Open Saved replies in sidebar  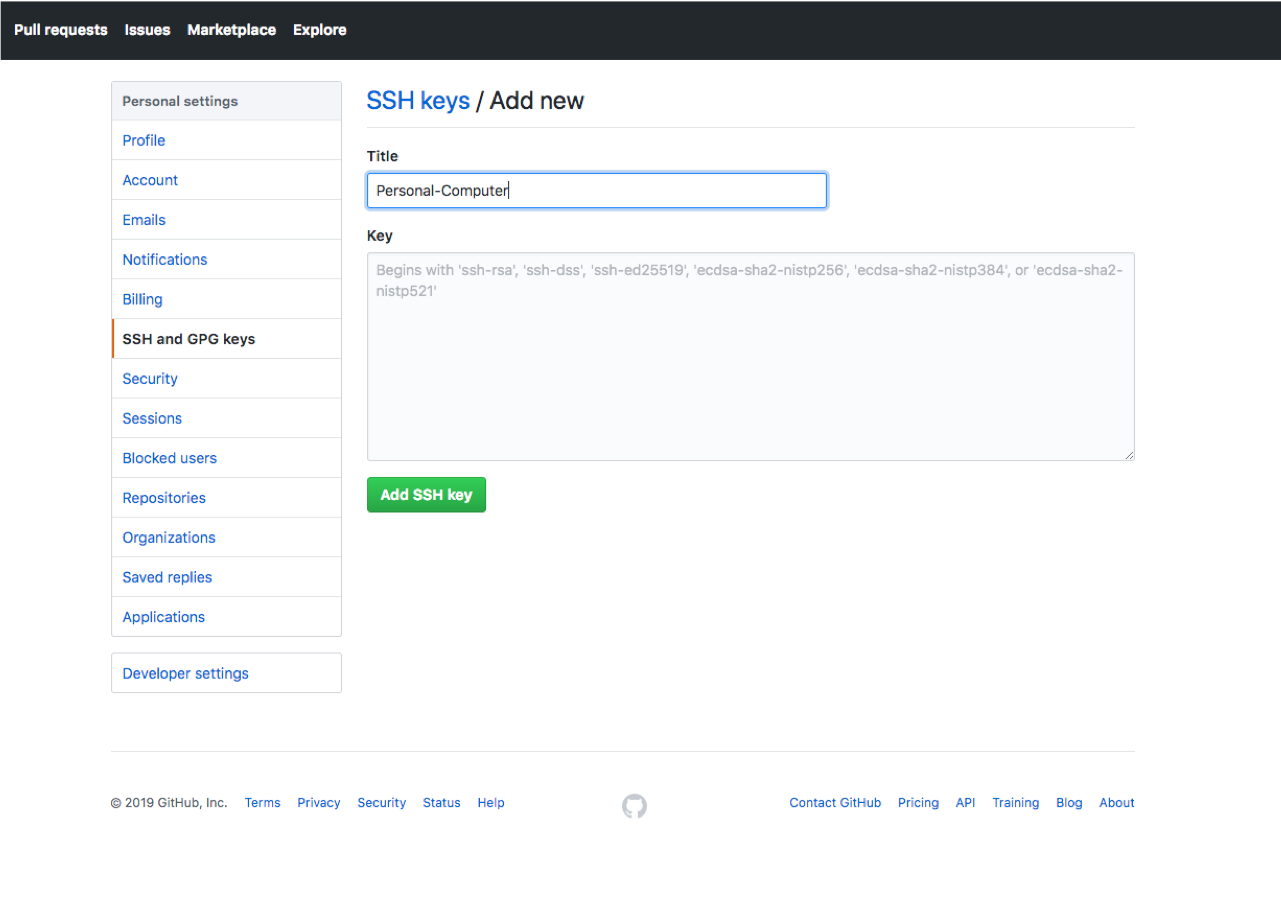coord(226,577)
